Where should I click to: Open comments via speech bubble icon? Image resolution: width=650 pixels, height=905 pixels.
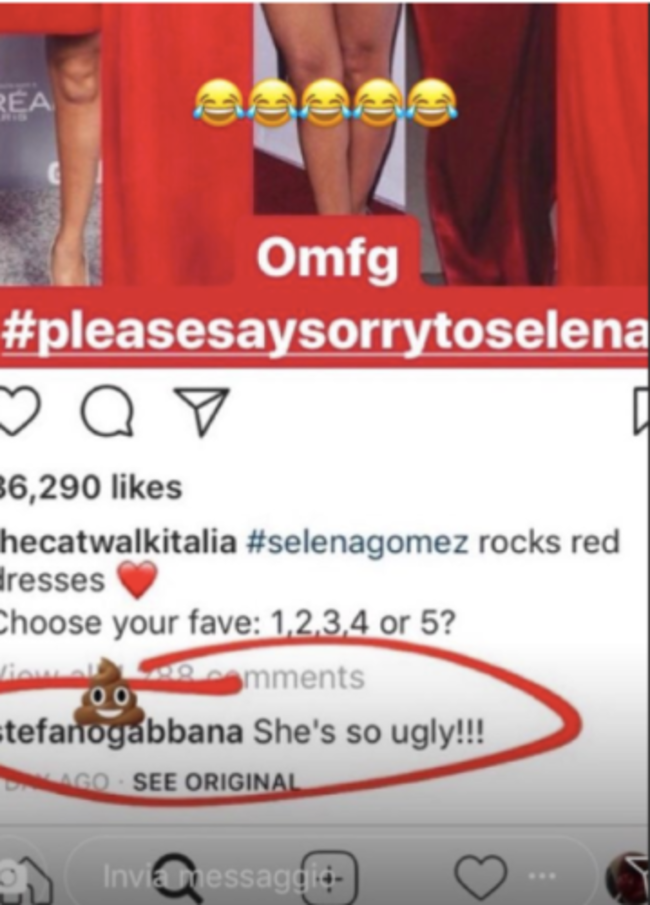107,413
